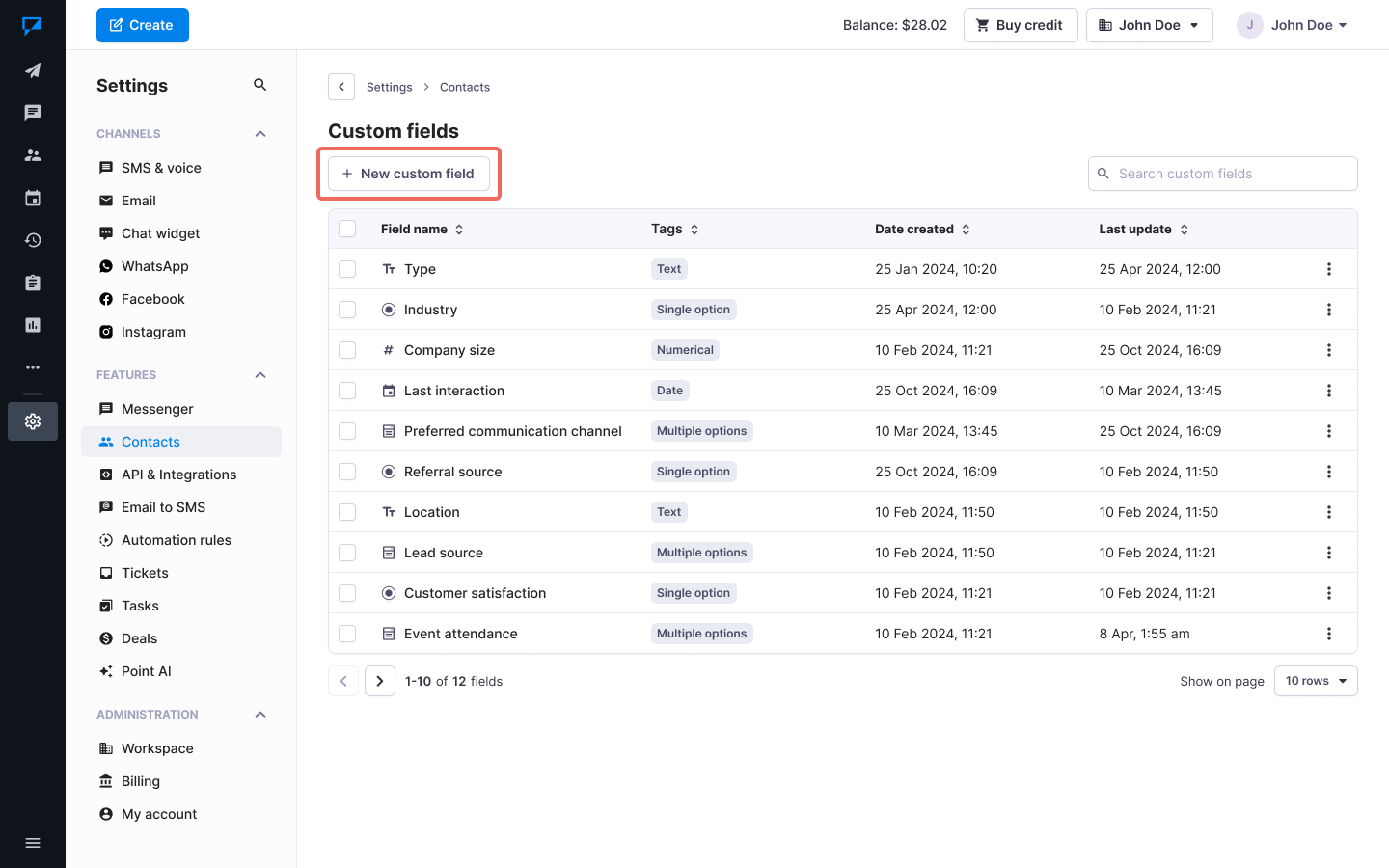Expand the John Doe workspace dropdown
Image resolution: width=1389 pixels, height=868 pixels.
(x=1149, y=25)
